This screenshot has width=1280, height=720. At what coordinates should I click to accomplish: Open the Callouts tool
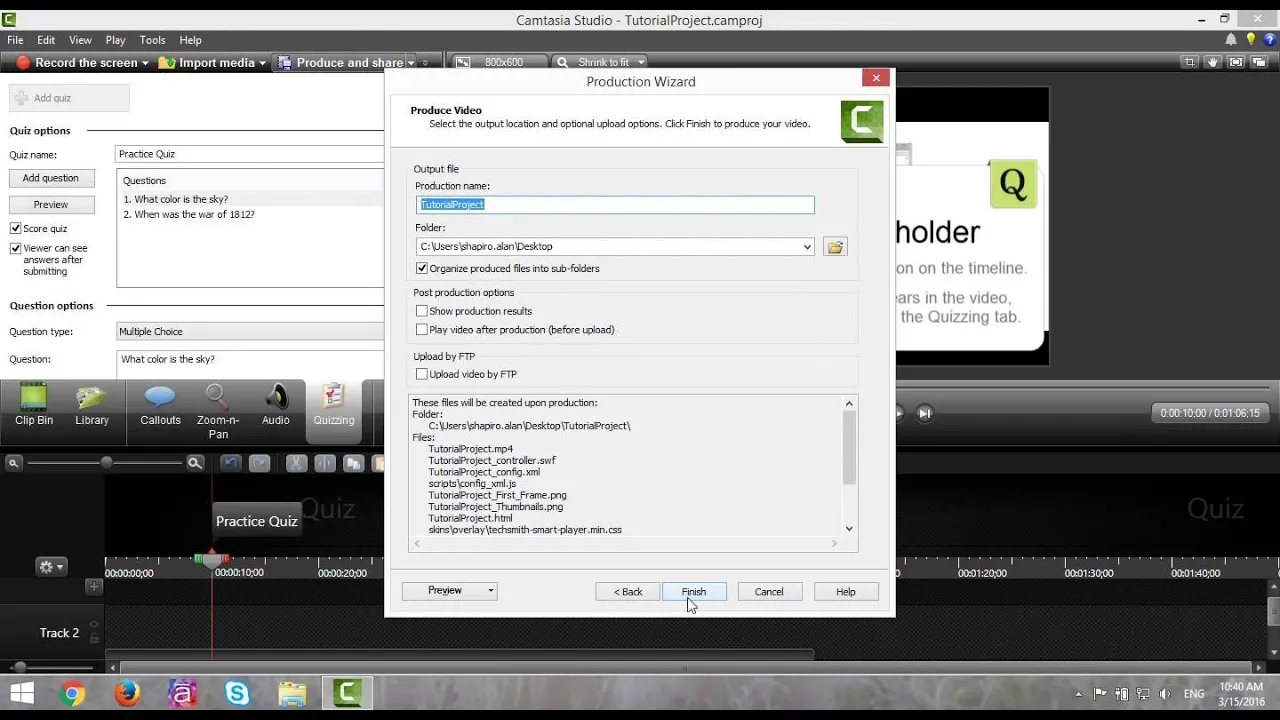tap(160, 405)
